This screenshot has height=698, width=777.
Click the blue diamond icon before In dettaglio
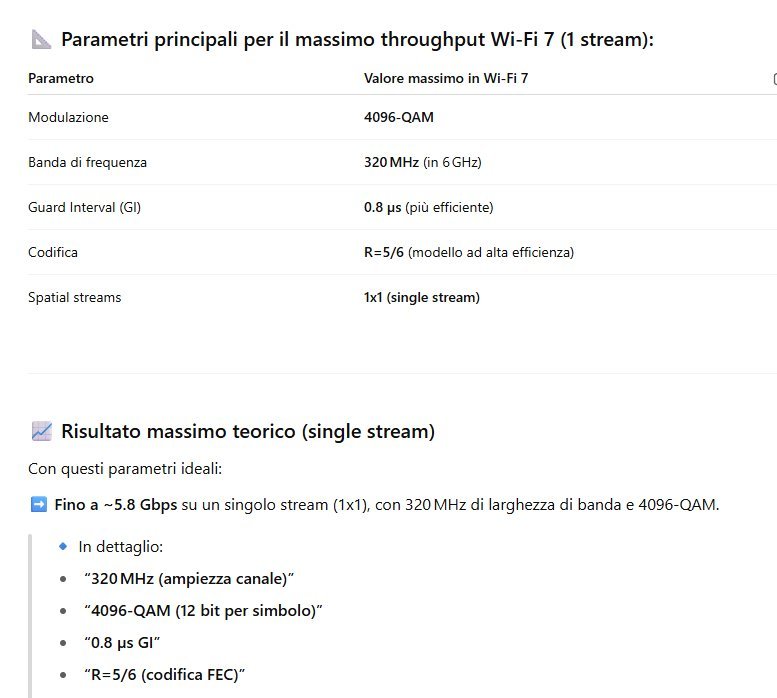coord(63,547)
